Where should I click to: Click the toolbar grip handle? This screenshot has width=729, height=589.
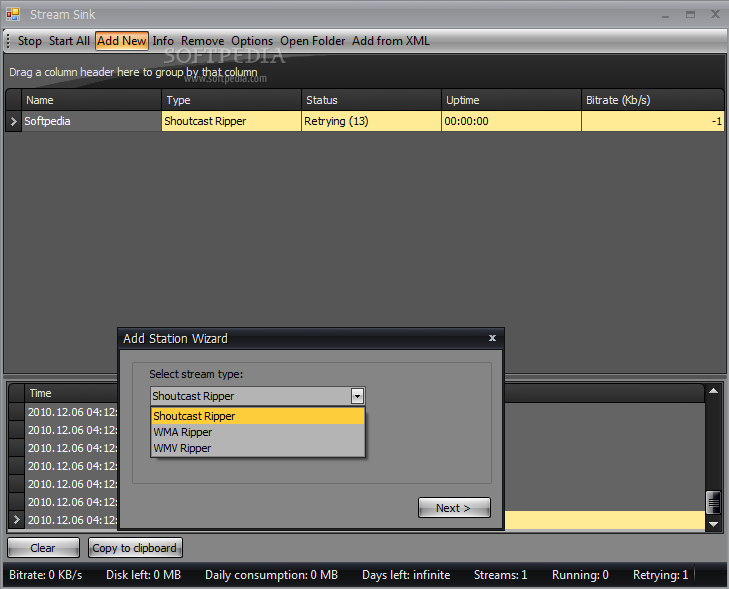[x=8, y=41]
